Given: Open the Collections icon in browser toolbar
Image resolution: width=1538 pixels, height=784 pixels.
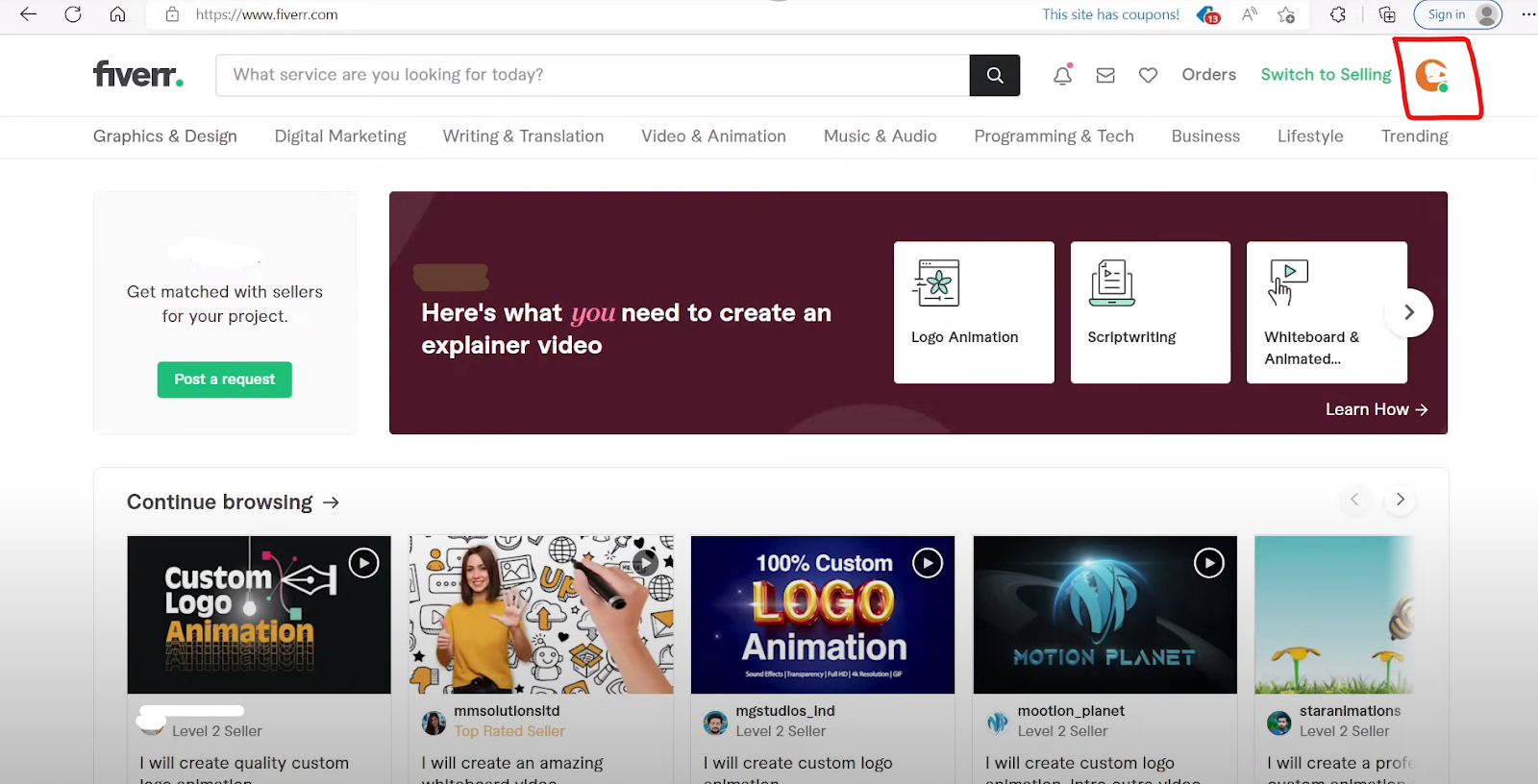Looking at the screenshot, I should point(1387,14).
